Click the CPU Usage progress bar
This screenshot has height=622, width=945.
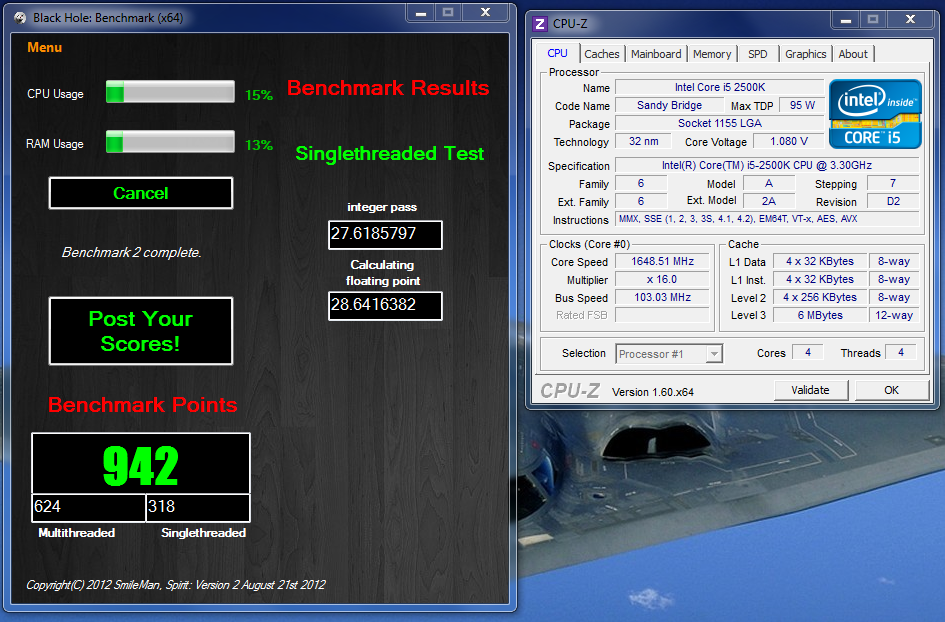pos(170,92)
